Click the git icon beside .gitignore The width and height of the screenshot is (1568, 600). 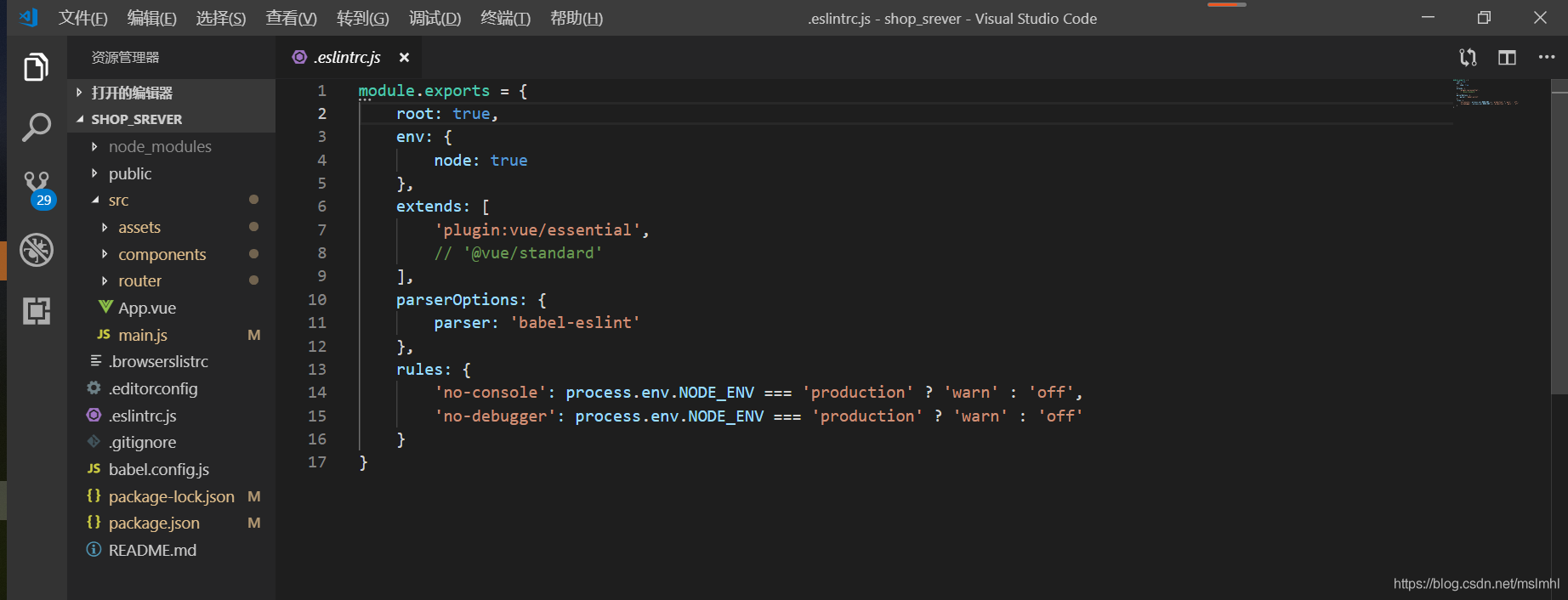click(x=94, y=441)
